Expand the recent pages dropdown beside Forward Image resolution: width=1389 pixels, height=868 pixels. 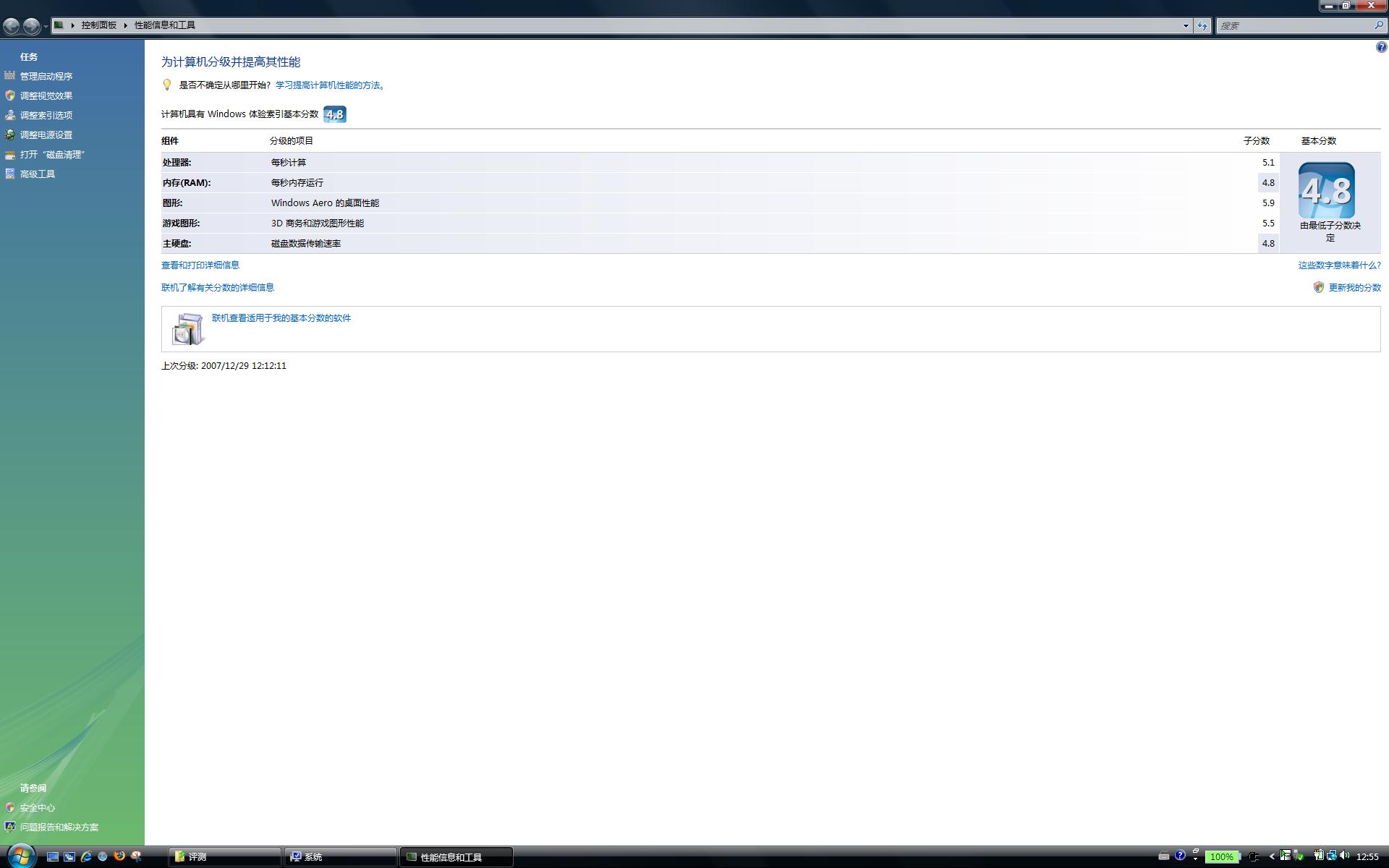point(46,27)
